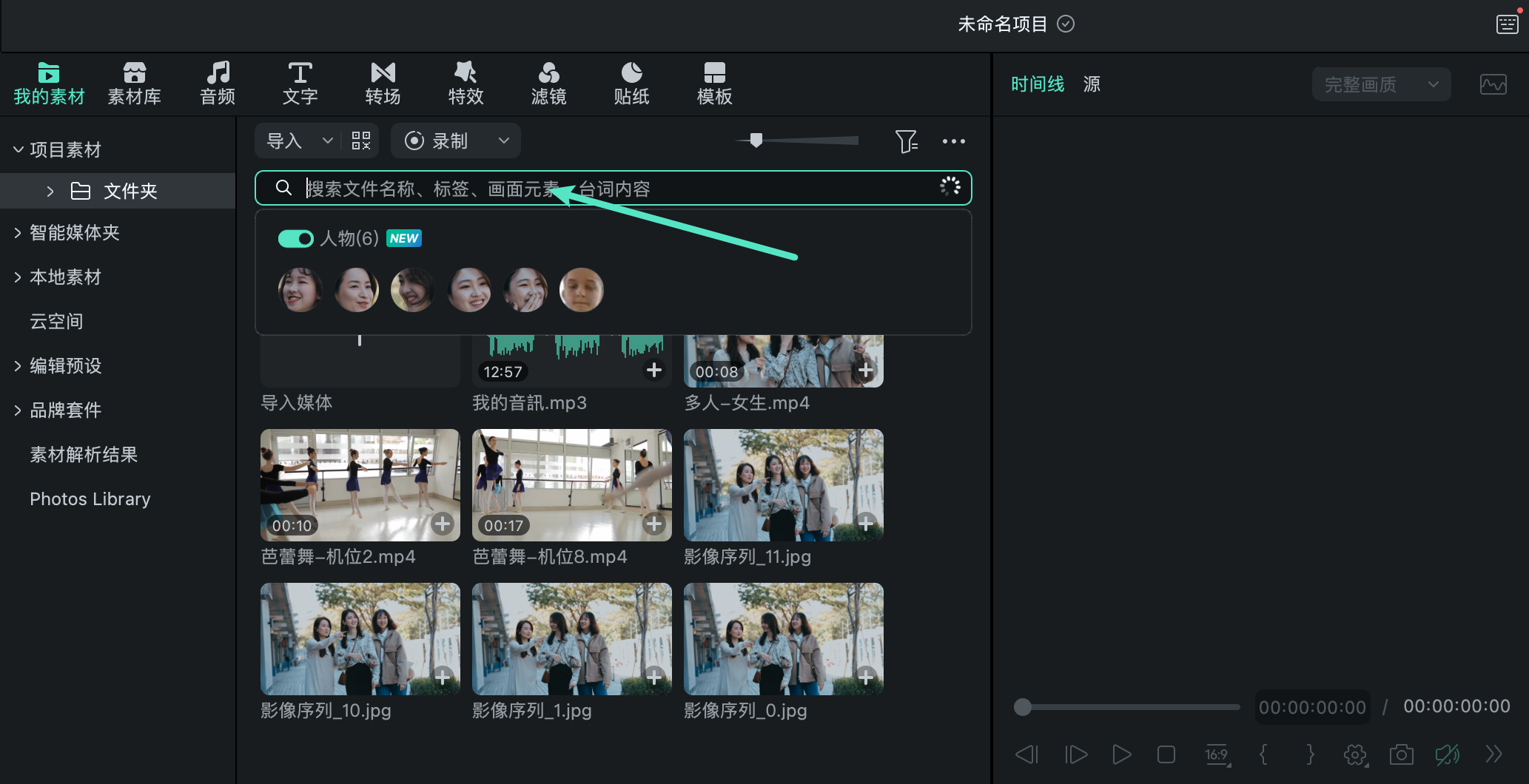This screenshot has height=784, width=1529.
Task: Collapse the 项目素材 tree section
Action: point(19,149)
